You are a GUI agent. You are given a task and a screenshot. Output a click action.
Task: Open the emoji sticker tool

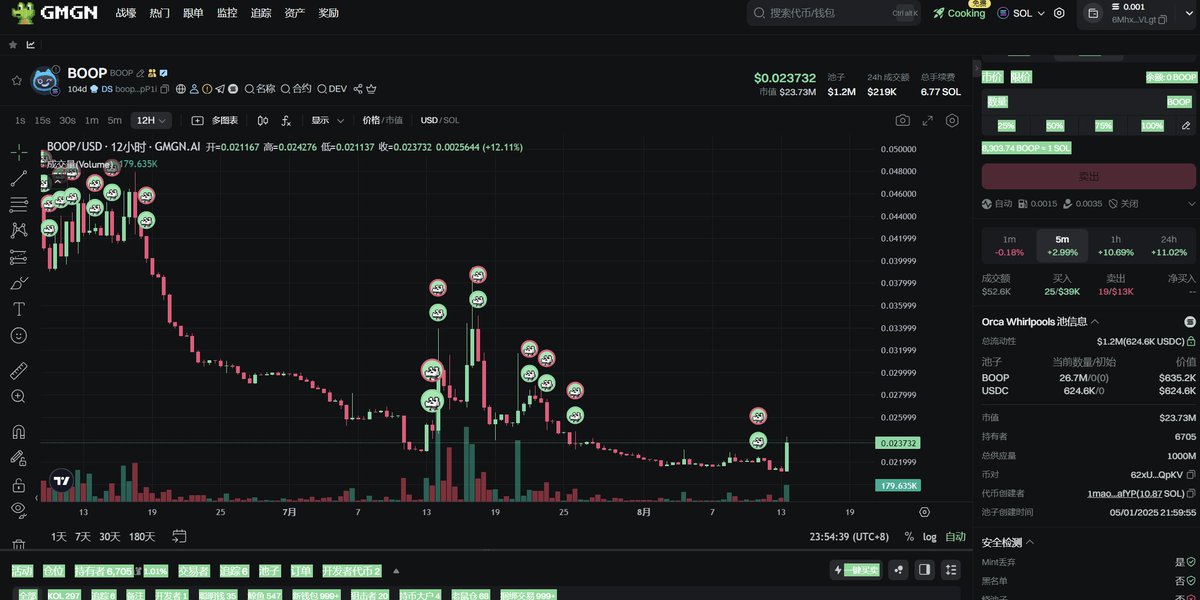click(x=18, y=335)
